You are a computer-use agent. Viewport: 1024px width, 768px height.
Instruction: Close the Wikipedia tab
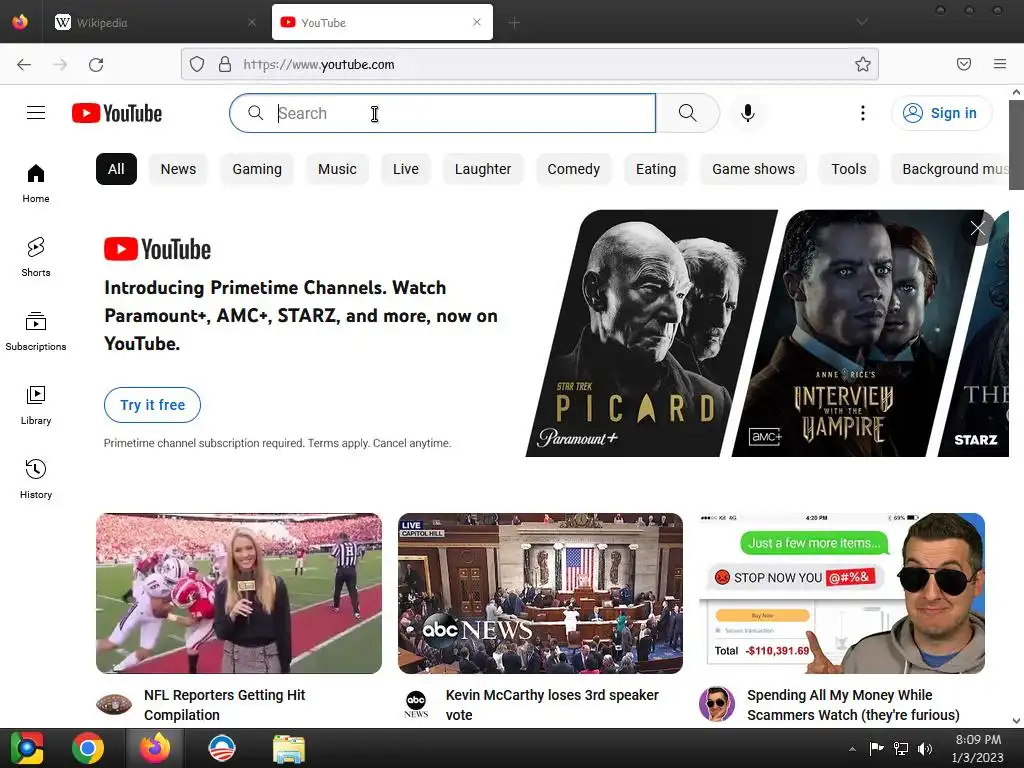click(251, 23)
